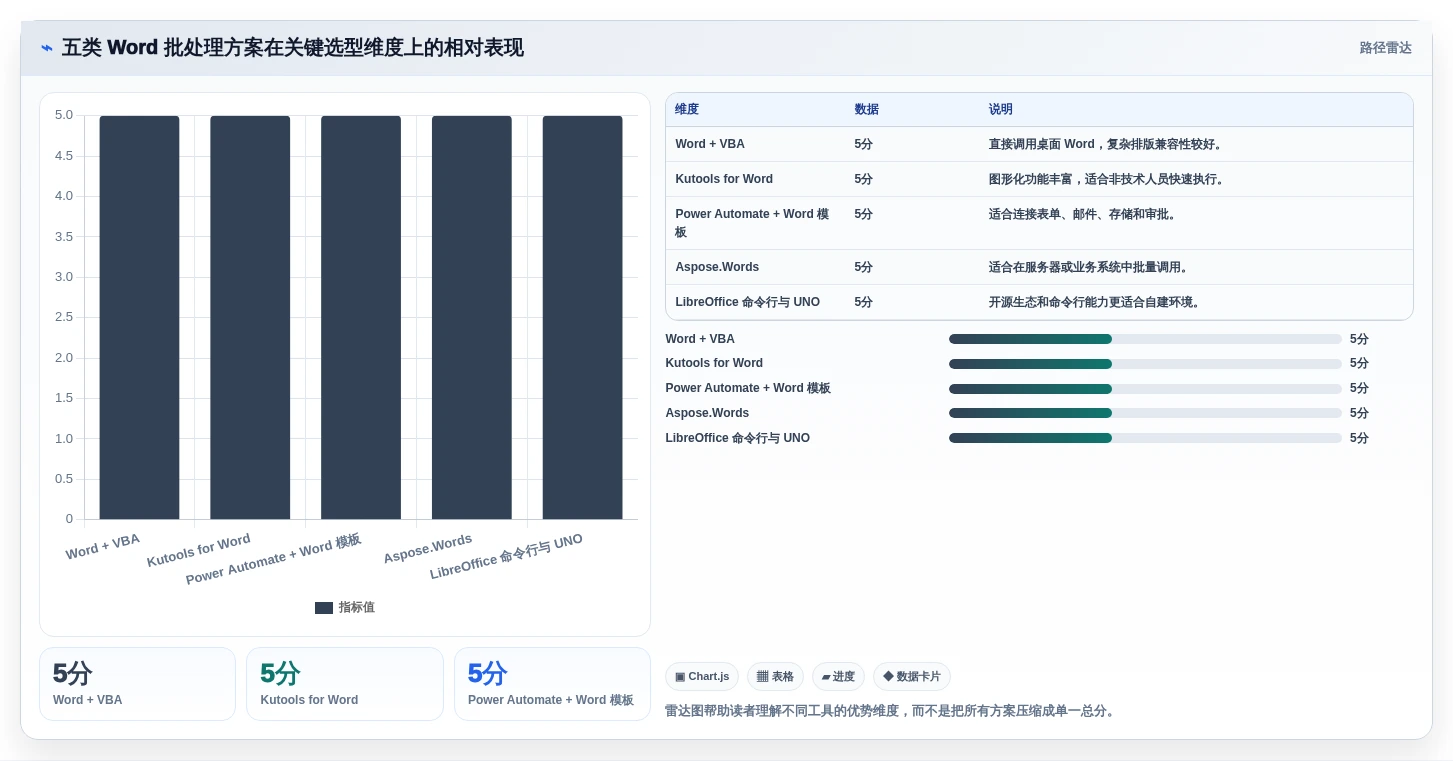Click the 维度 column header
Viewport: 1453px width, 761px height.
click(x=687, y=109)
